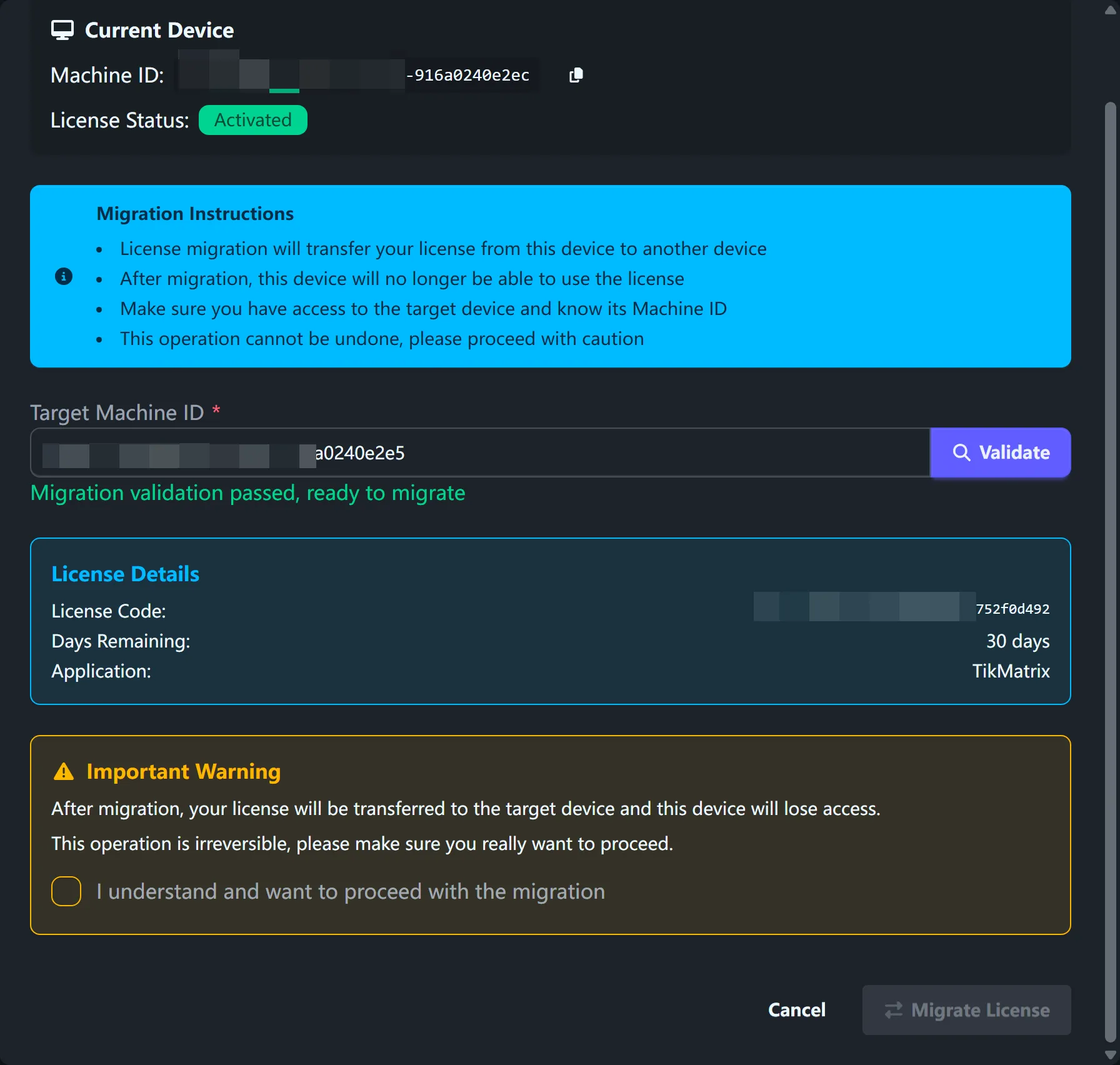The image size is (1120, 1065).
Task: Check the migration confirmation checkbox
Action: click(66, 891)
